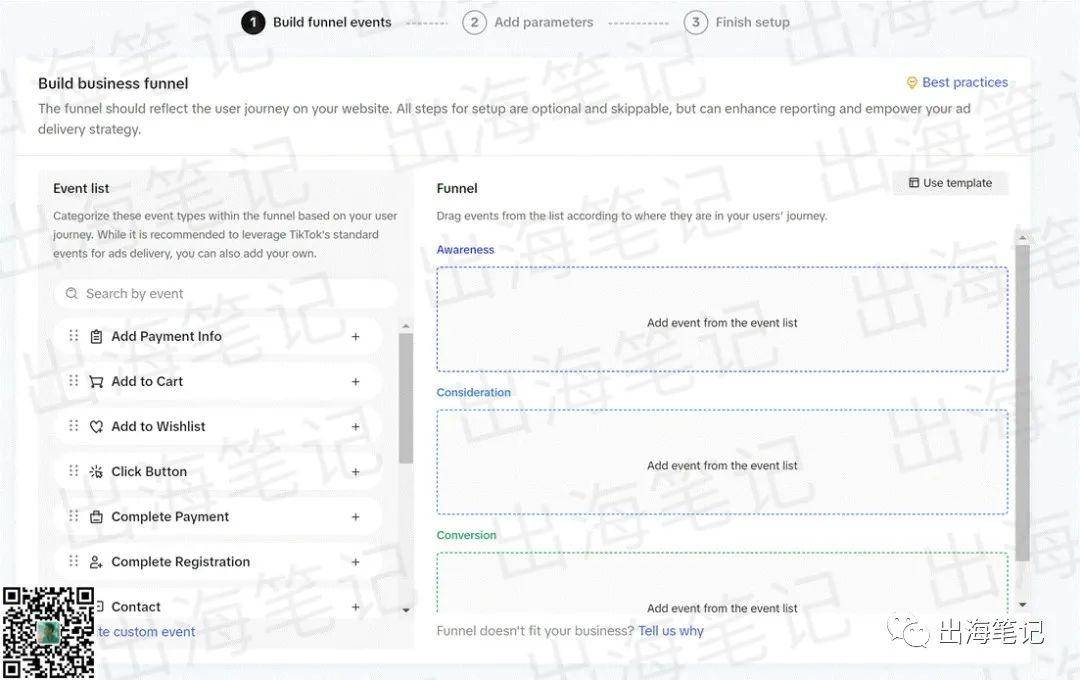1080x680 pixels.
Task: Click the Conversion drop zone
Action: (722, 583)
